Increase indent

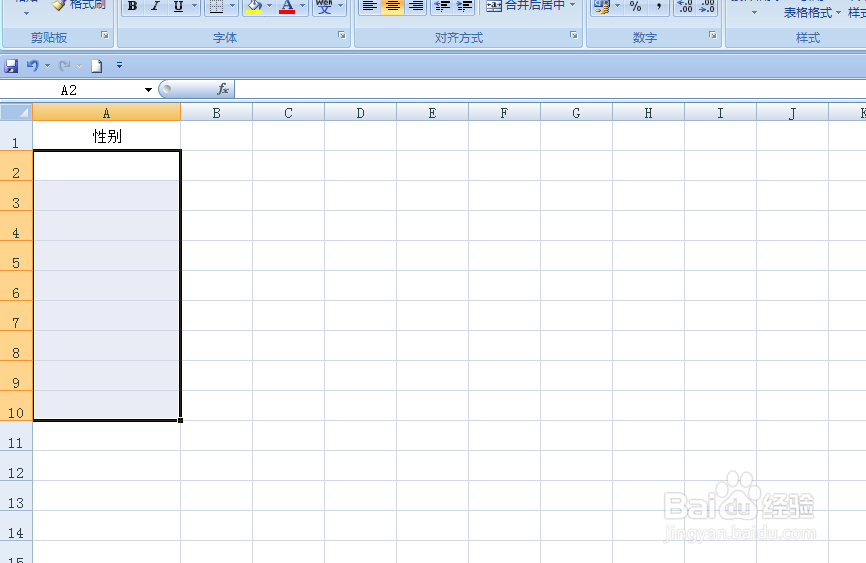[x=464, y=7]
